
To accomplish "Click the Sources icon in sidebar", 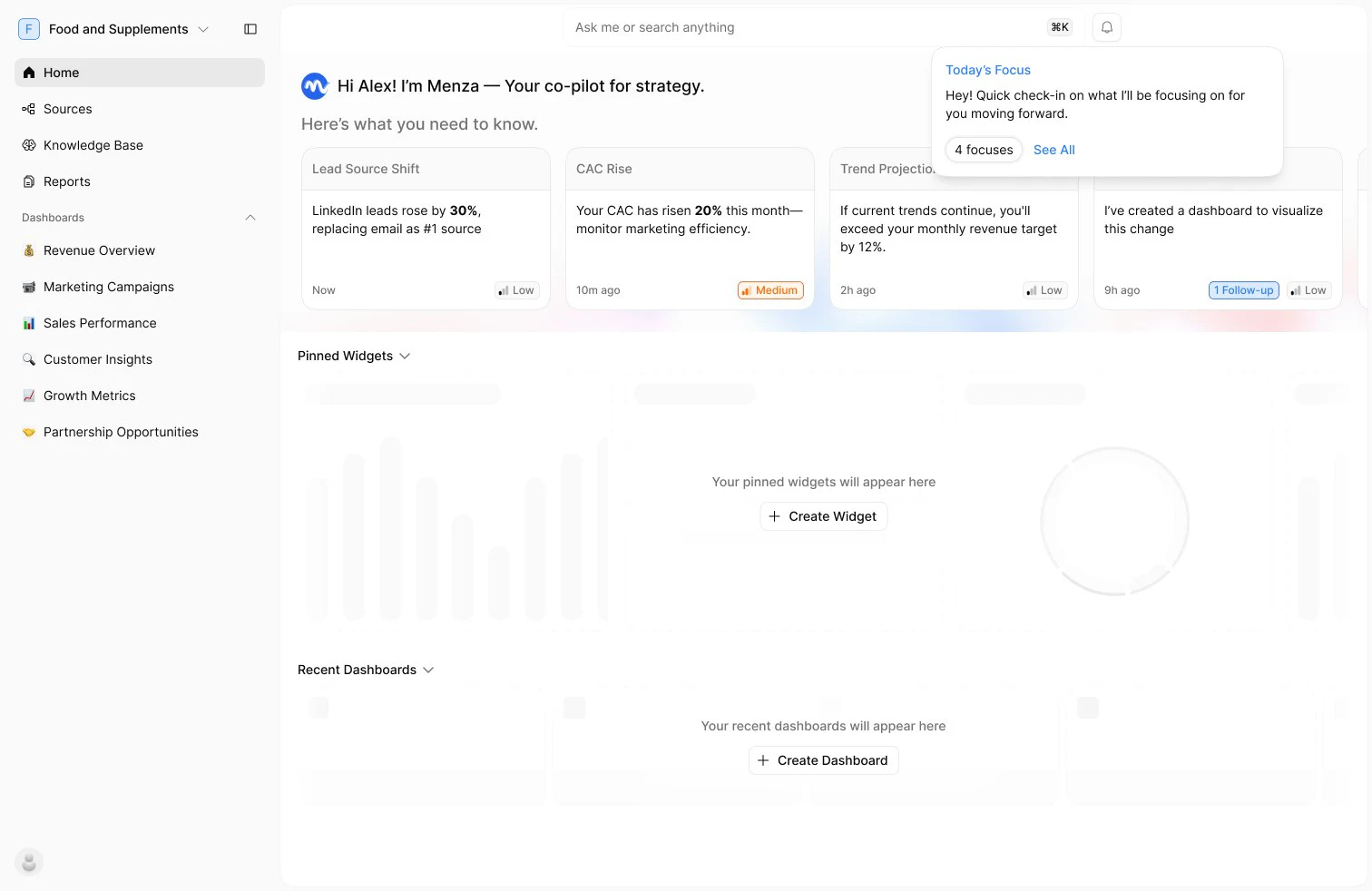I will [x=29, y=109].
